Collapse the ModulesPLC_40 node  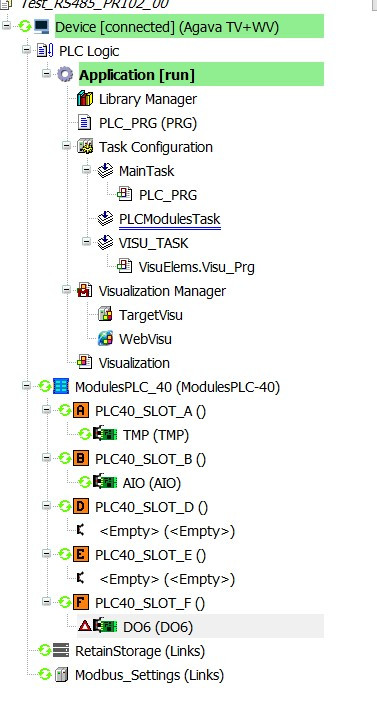pos(26,386)
